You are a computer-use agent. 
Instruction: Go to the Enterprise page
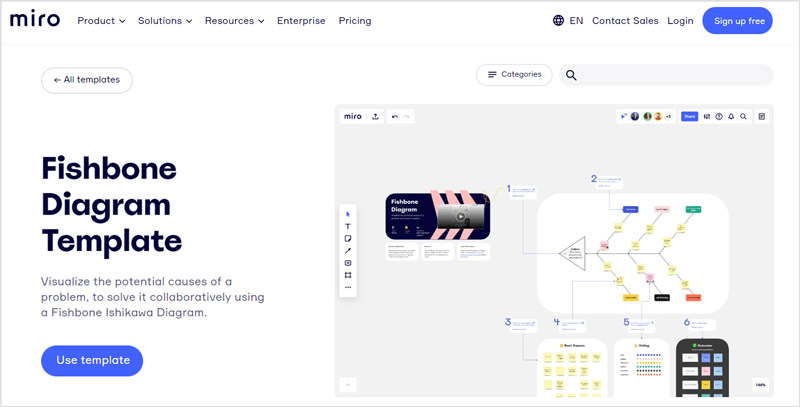301,21
